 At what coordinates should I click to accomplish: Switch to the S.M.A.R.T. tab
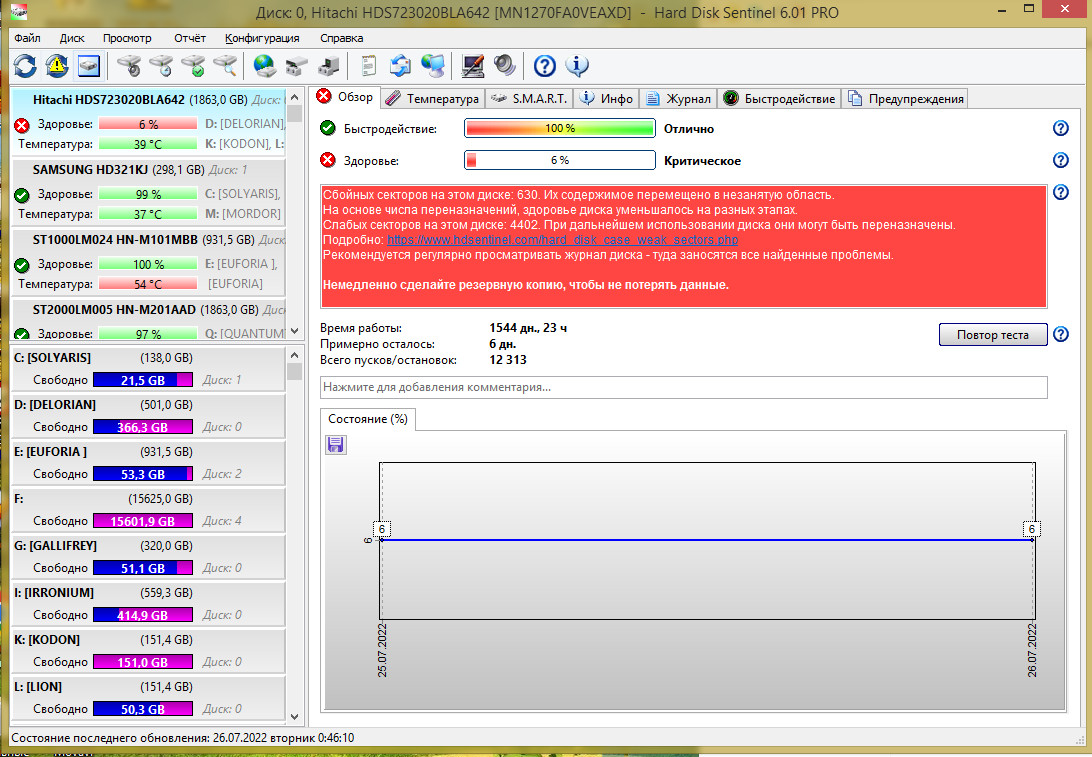[x=529, y=99]
